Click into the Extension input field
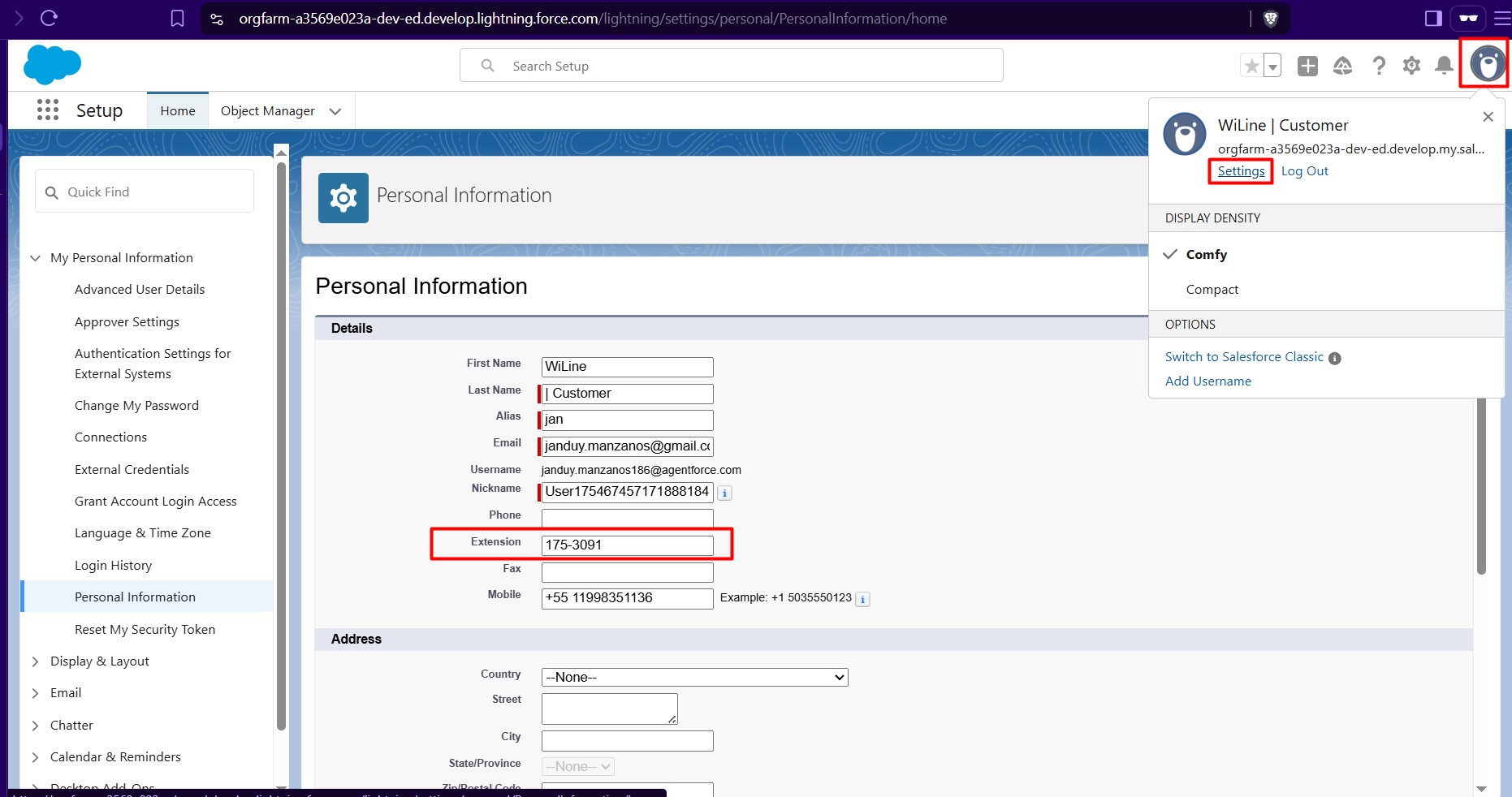 pyautogui.click(x=627, y=545)
